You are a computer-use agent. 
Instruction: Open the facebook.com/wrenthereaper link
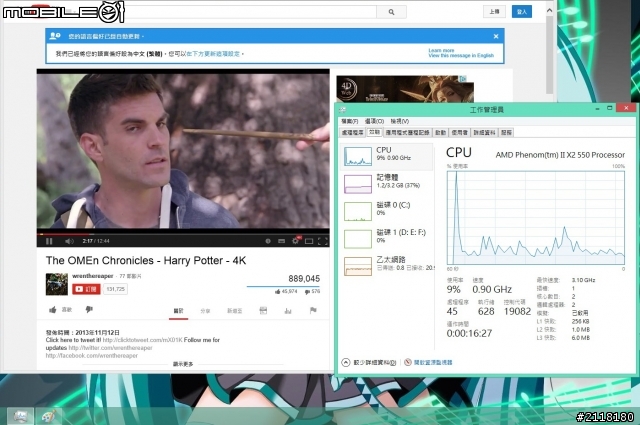click(91, 356)
